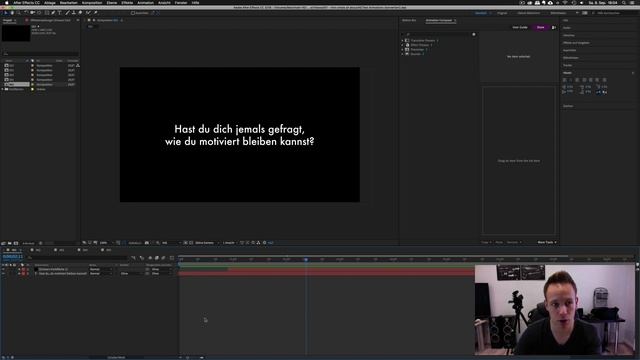Select the Brush tool
This screenshot has width=640, height=360.
tap(68, 13)
